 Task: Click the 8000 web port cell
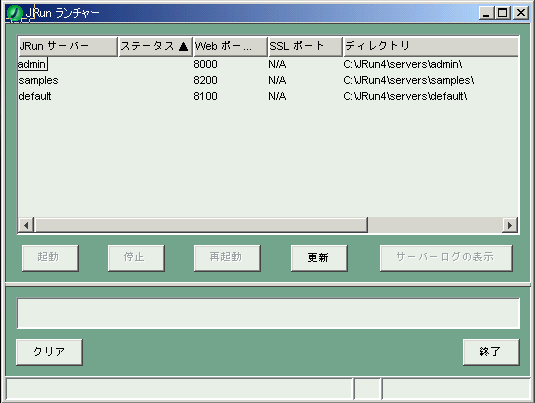pos(205,64)
